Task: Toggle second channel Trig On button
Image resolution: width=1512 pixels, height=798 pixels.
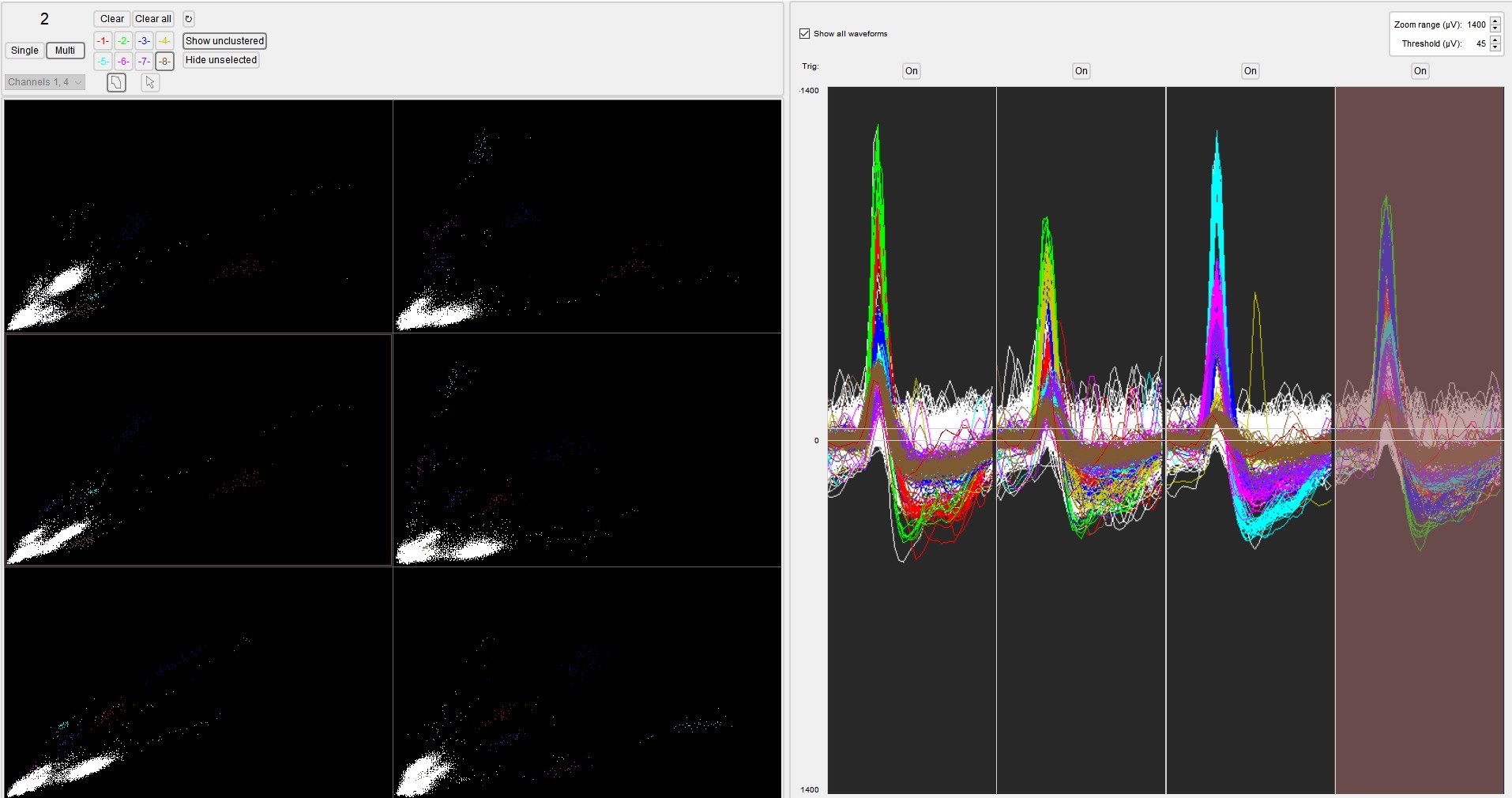Action: pos(1081,71)
